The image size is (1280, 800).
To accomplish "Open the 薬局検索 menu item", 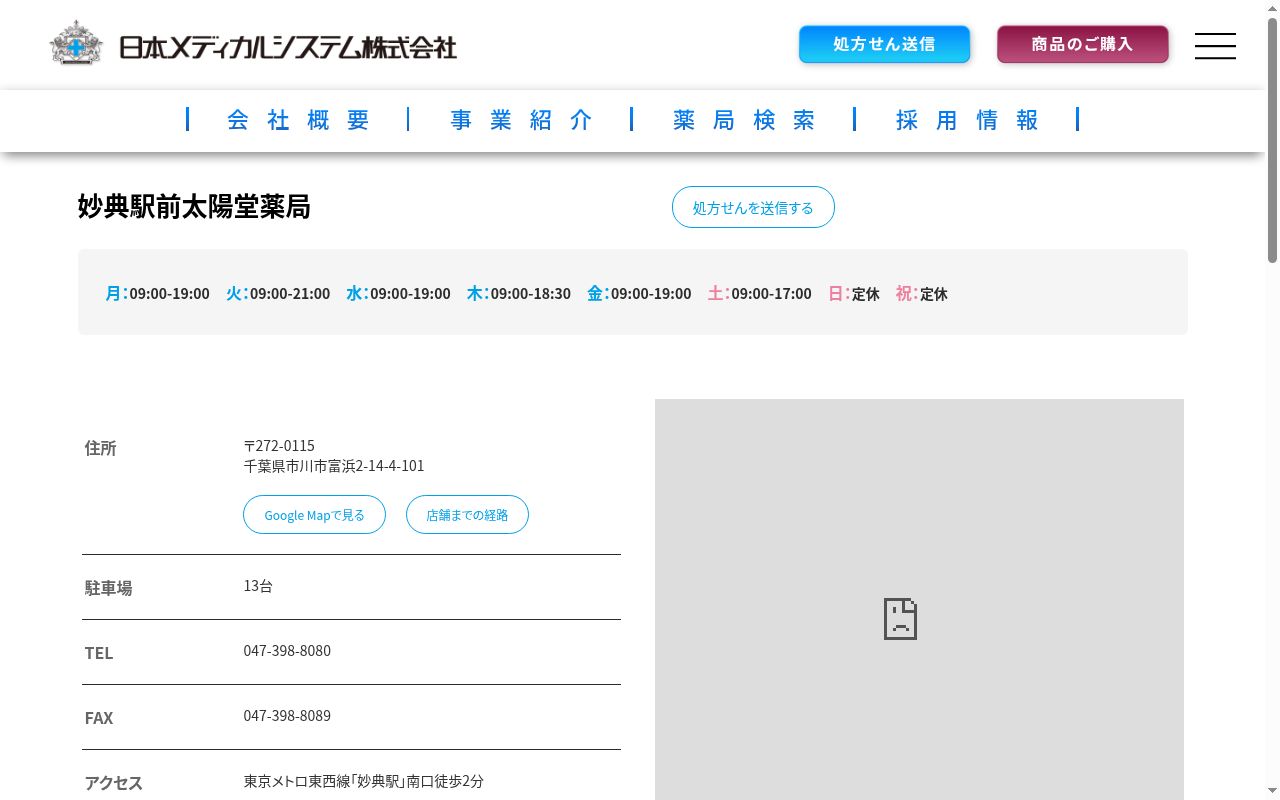I will click(744, 120).
